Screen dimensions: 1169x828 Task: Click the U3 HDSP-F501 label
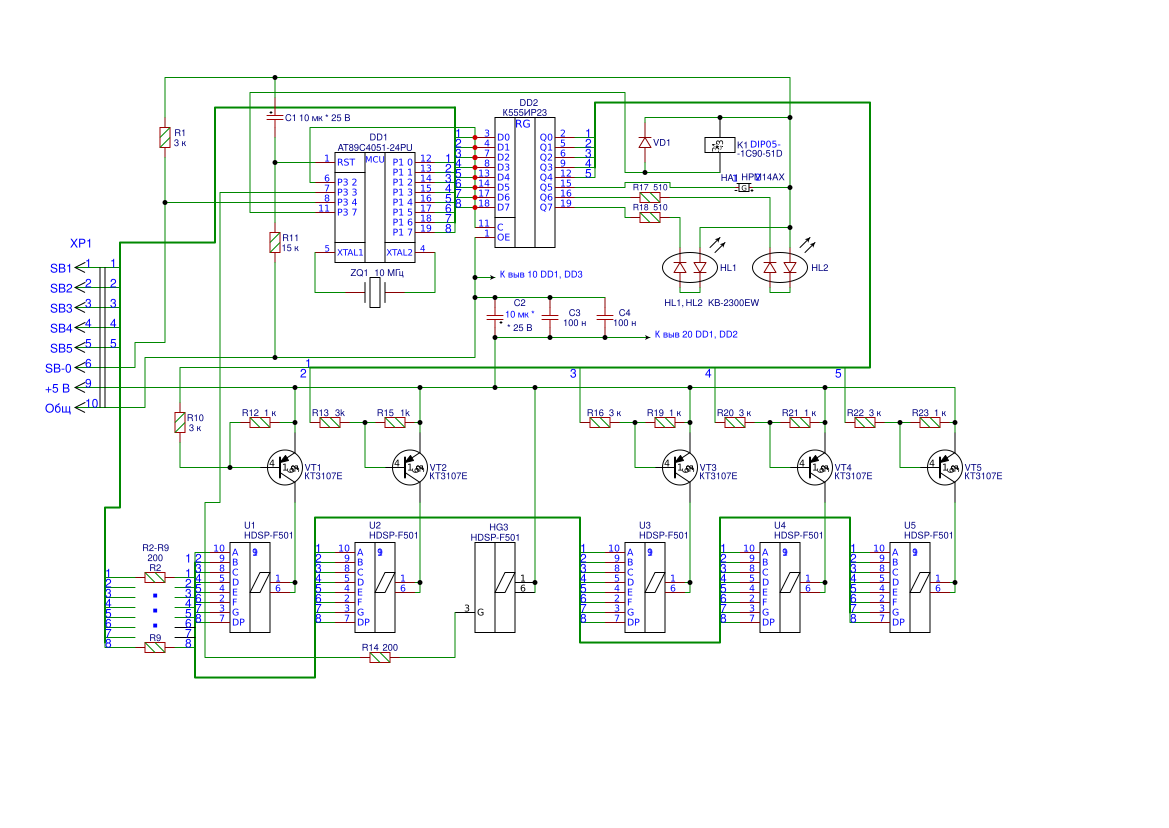click(x=664, y=531)
